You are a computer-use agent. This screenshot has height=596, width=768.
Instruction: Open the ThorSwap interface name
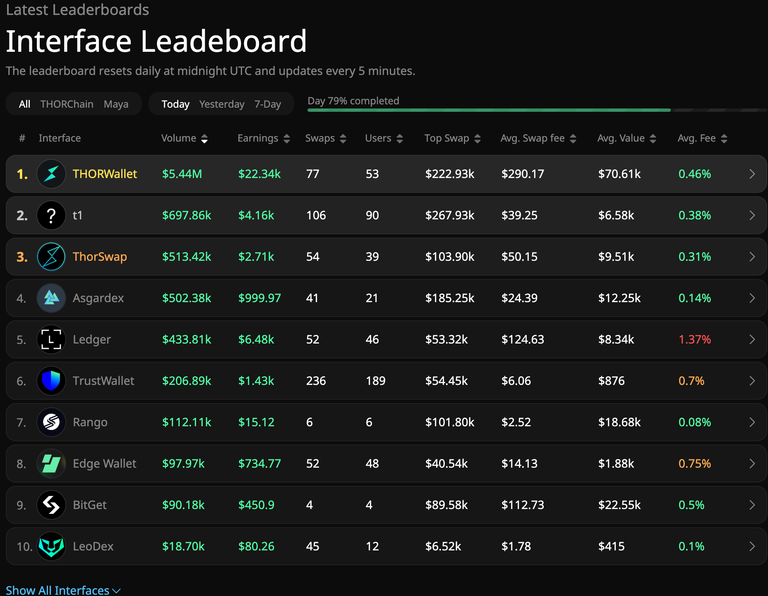tap(99, 257)
